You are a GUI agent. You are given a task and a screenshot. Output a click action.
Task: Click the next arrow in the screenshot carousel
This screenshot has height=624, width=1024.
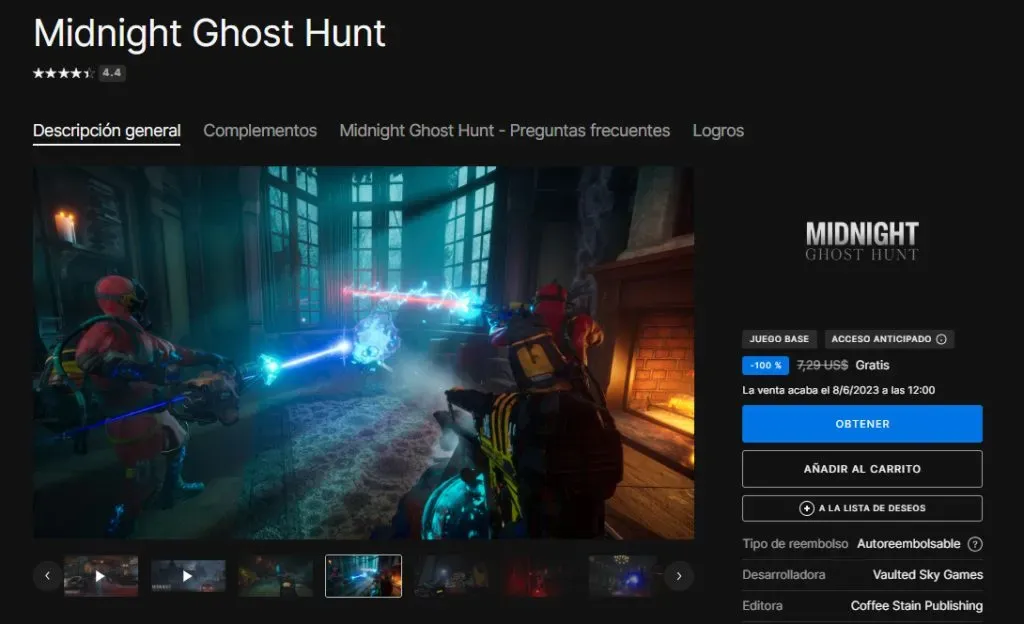click(x=679, y=576)
